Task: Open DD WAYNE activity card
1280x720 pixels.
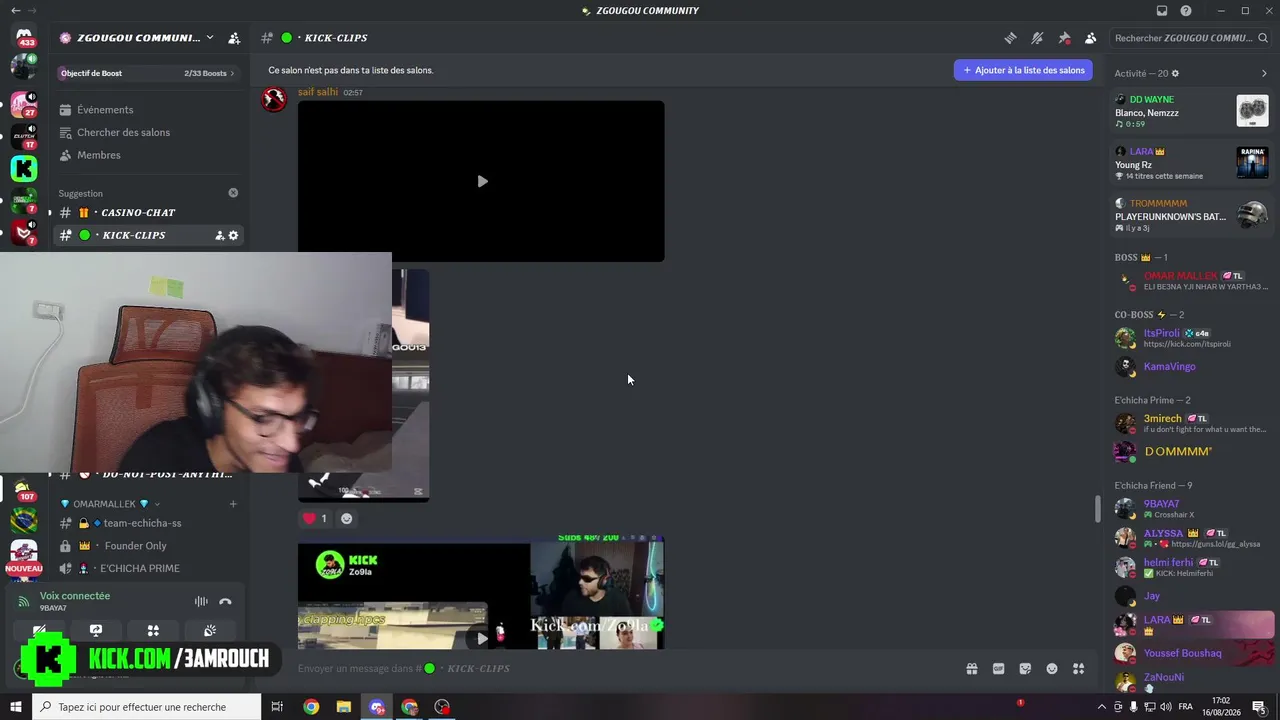Action: coord(1191,111)
